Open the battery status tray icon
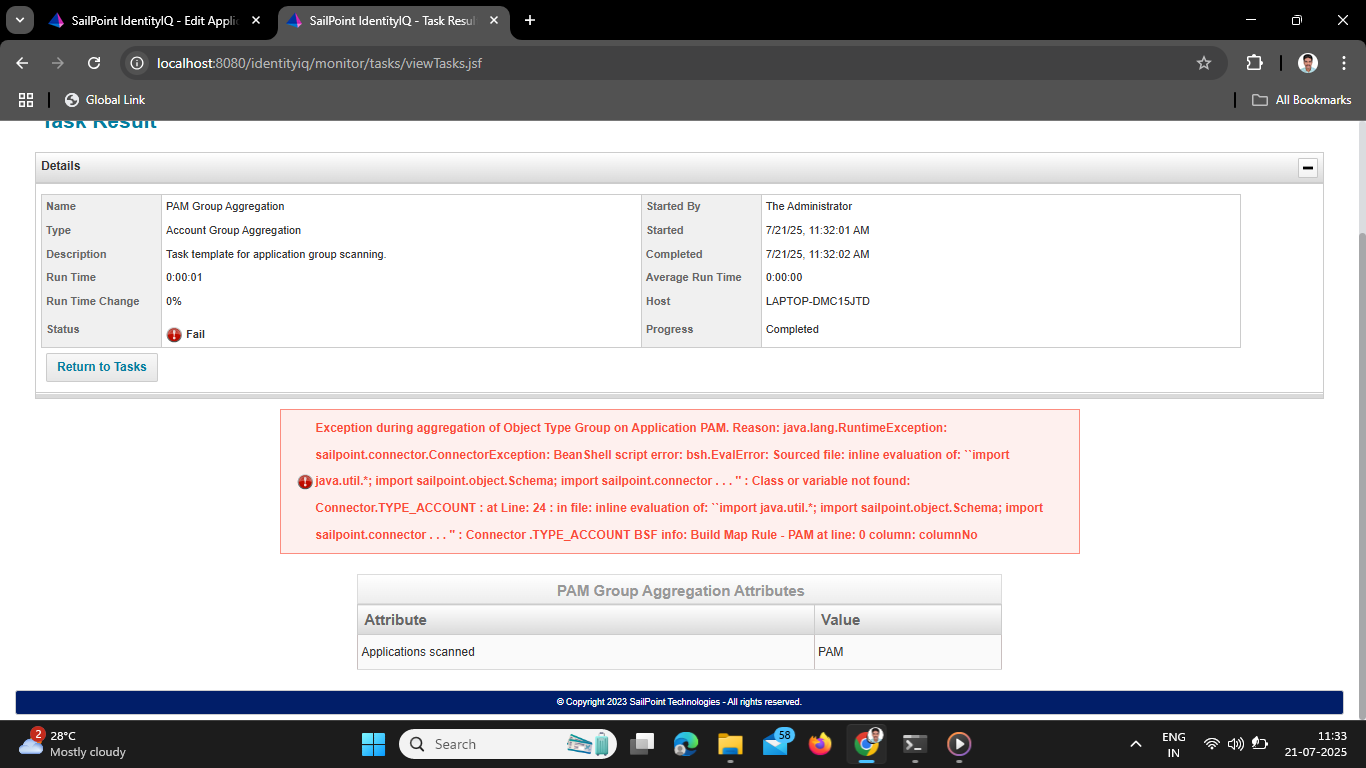The width and height of the screenshot is (1366, 768). [1259, 744]
